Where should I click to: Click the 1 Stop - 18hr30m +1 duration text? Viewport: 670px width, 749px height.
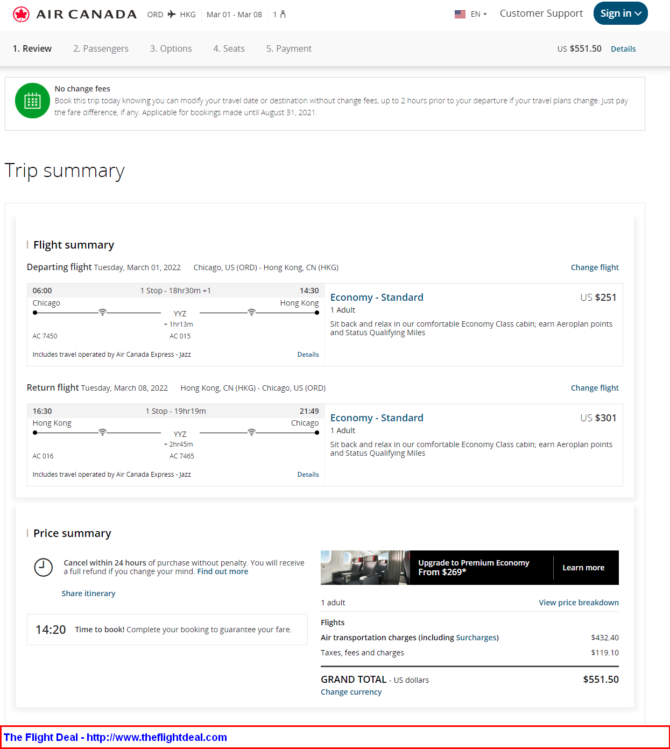tap(175, 290)
